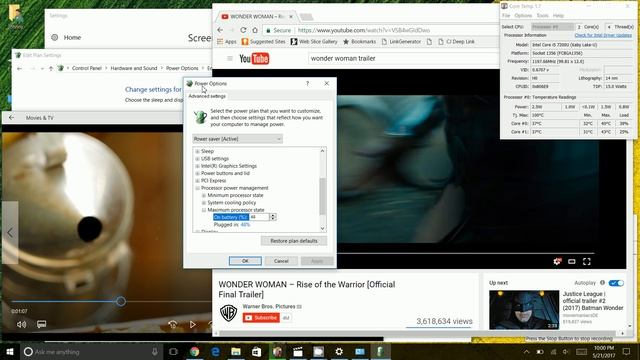
Task: Click the Movies & TV seek slider handle
Action: tap(120, 301)
